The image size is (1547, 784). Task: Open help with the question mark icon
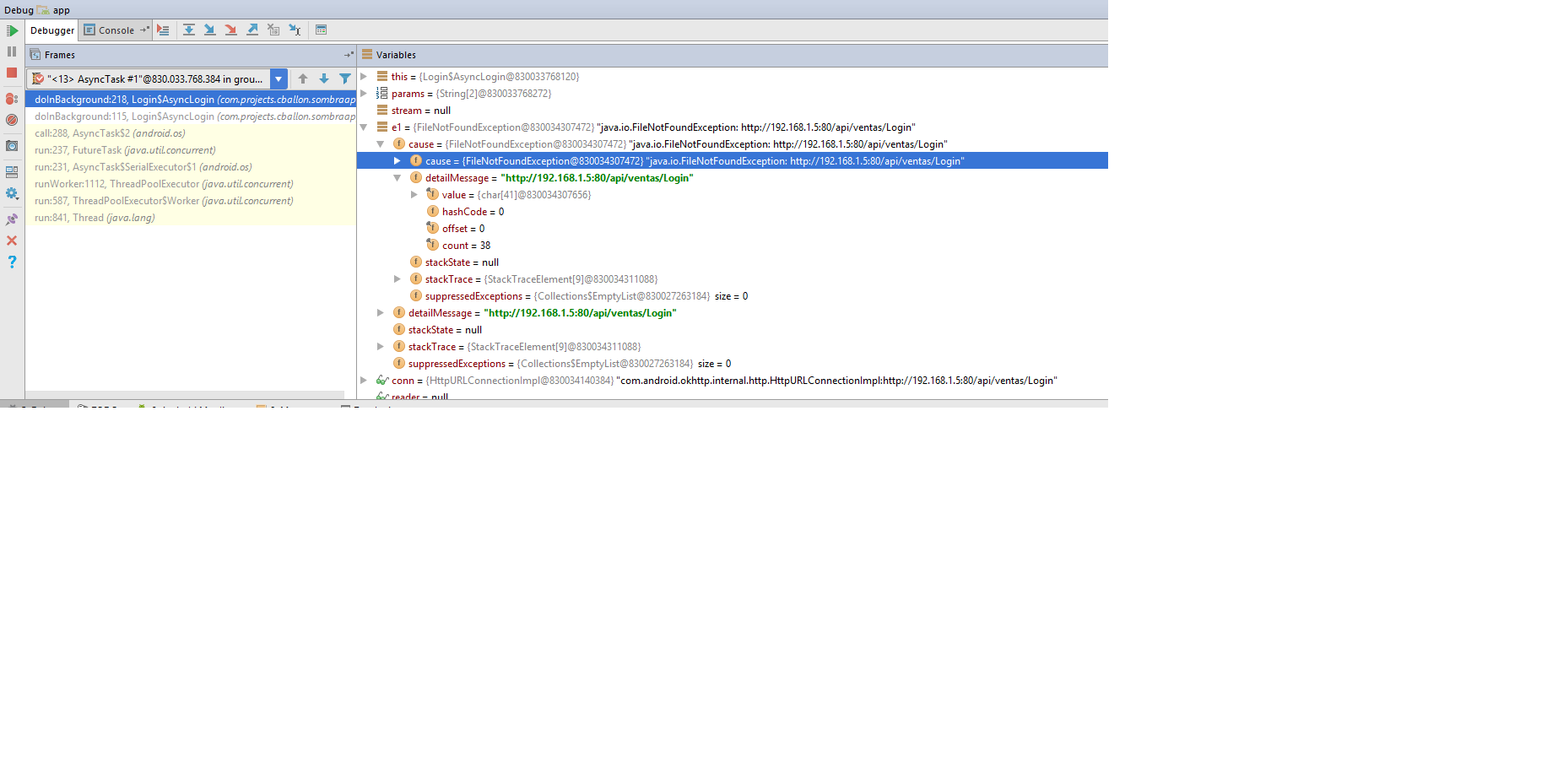pos(12,262)
